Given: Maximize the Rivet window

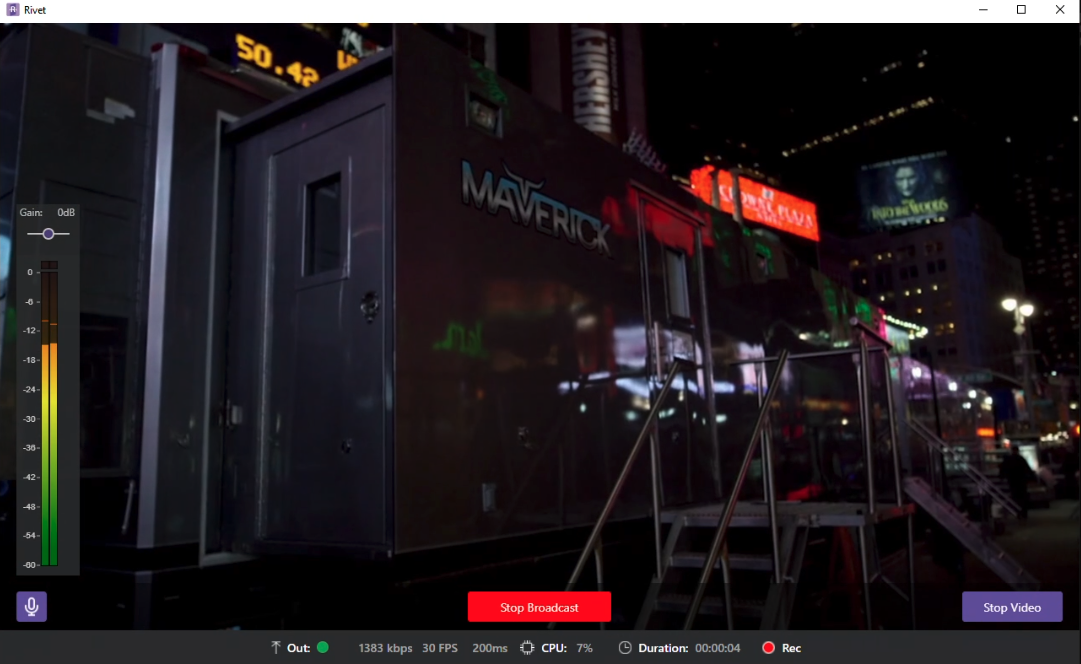Looking at the screenshot, I should click(1022, 10).
